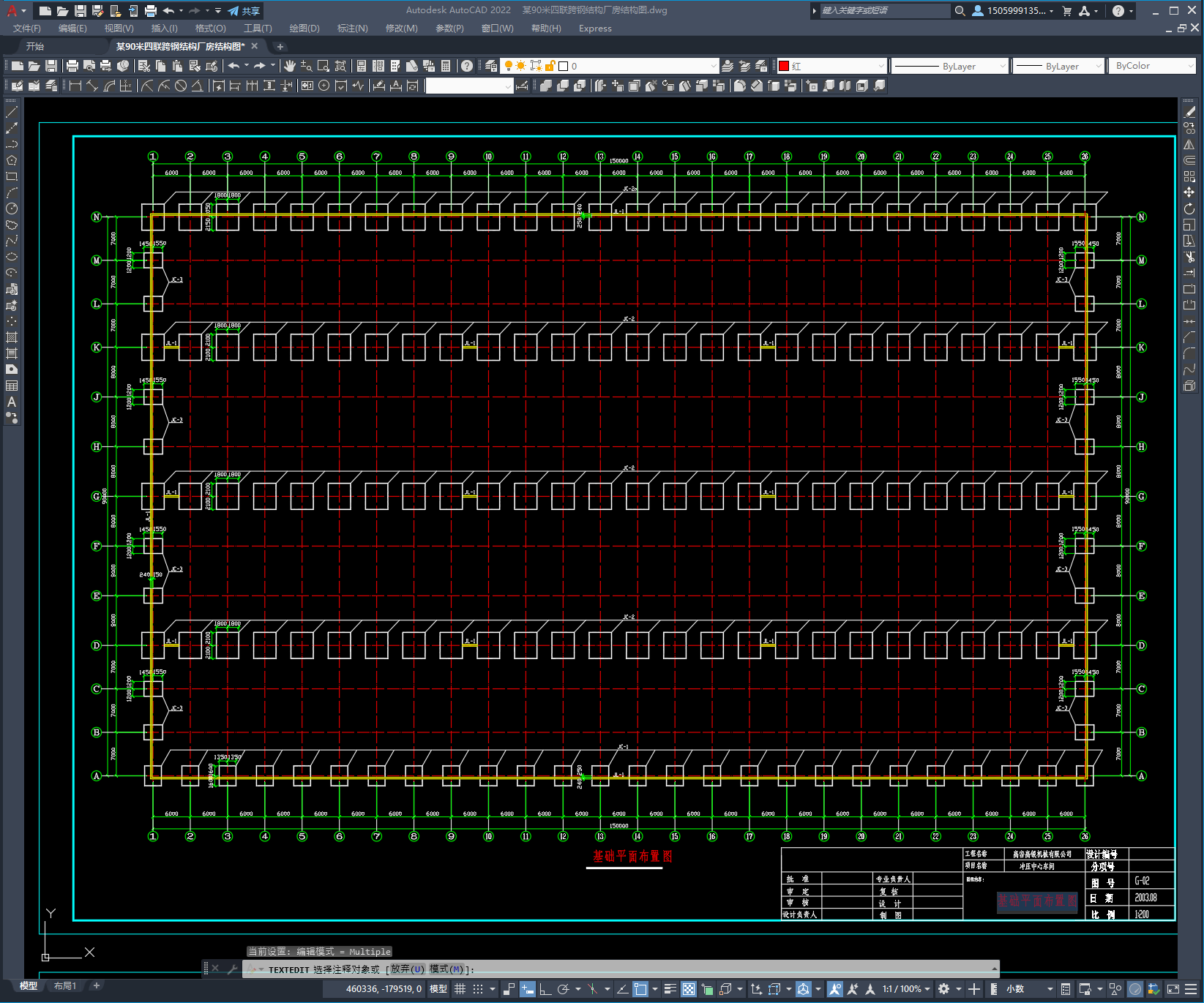The width and height of the screenshot is (1204, 1003).
Task: Click the 模型 model space button in status bar
Action: (438, 989)
